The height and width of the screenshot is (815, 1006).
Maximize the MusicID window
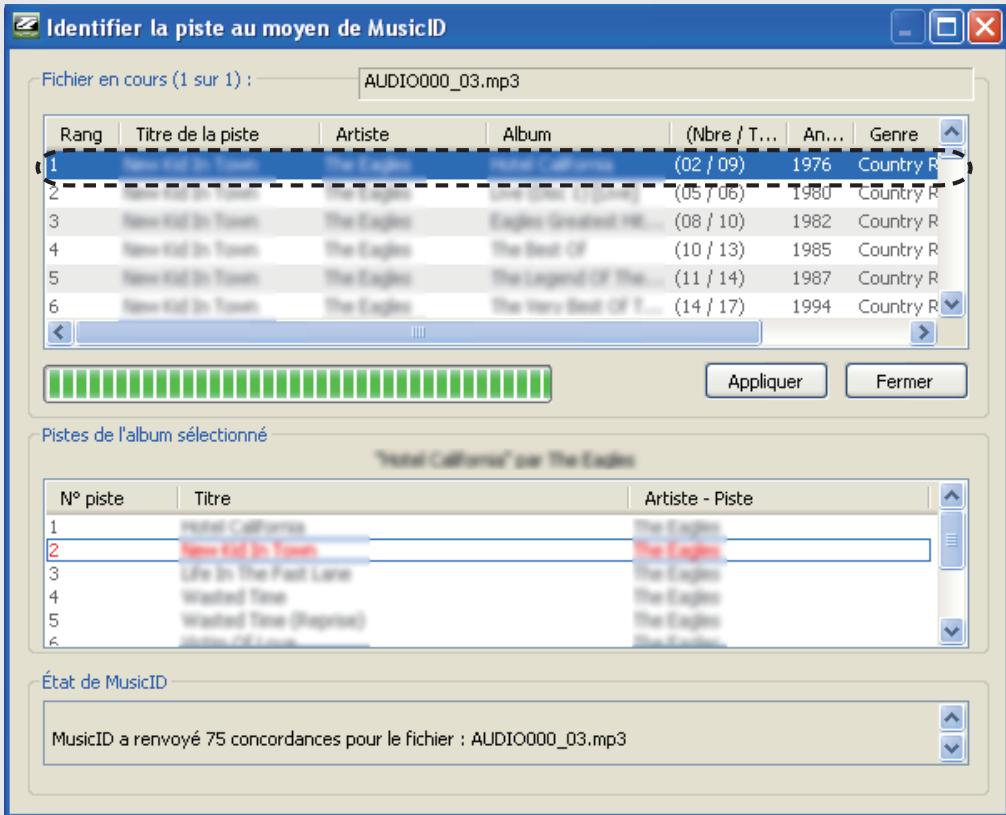[946, 28]
